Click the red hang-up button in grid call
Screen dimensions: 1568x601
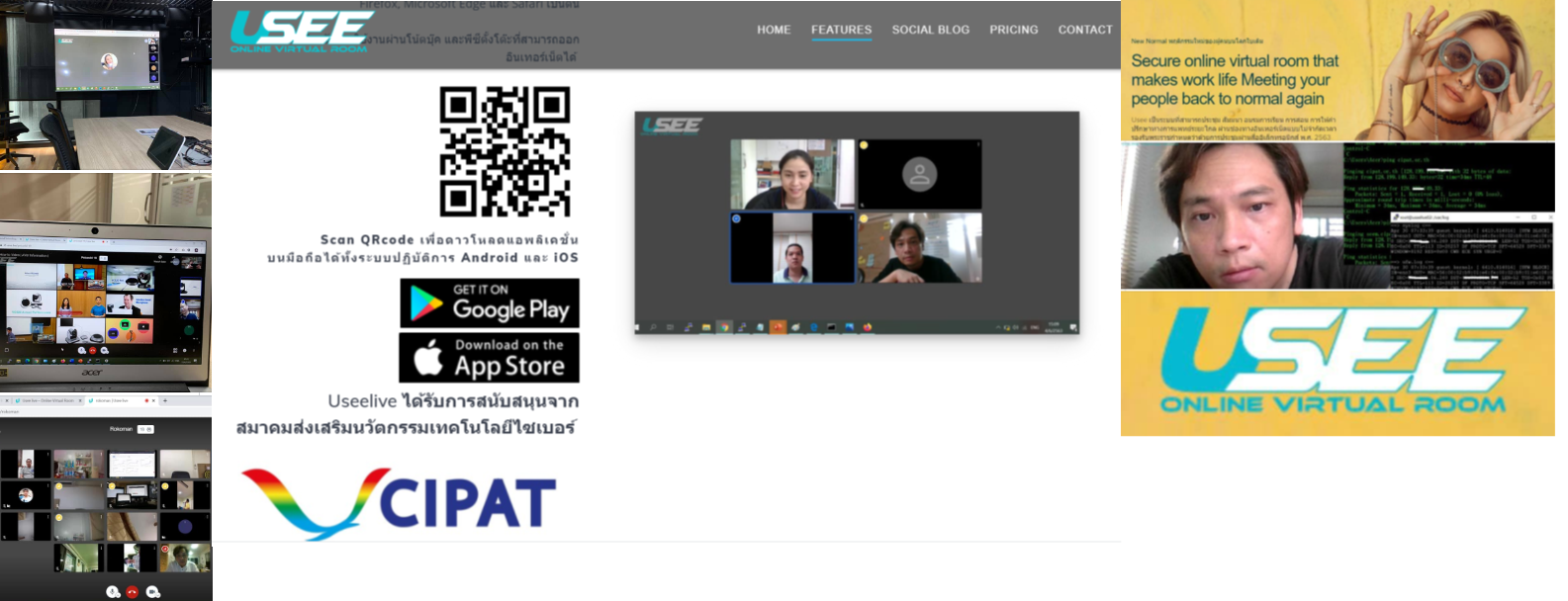click(x=133, y=591)
